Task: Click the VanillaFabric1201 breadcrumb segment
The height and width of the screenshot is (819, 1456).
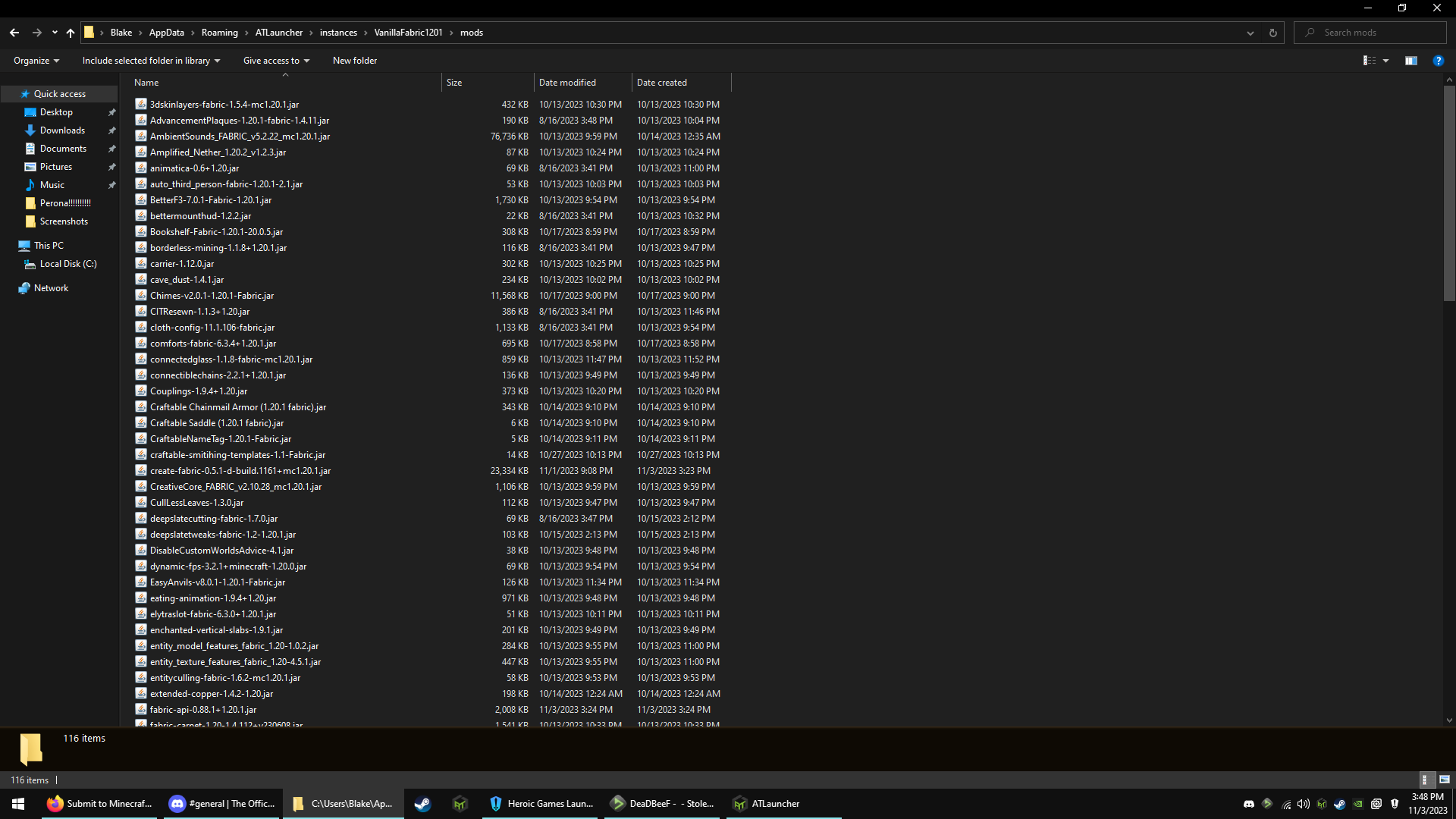Action: tap(408, 33)
